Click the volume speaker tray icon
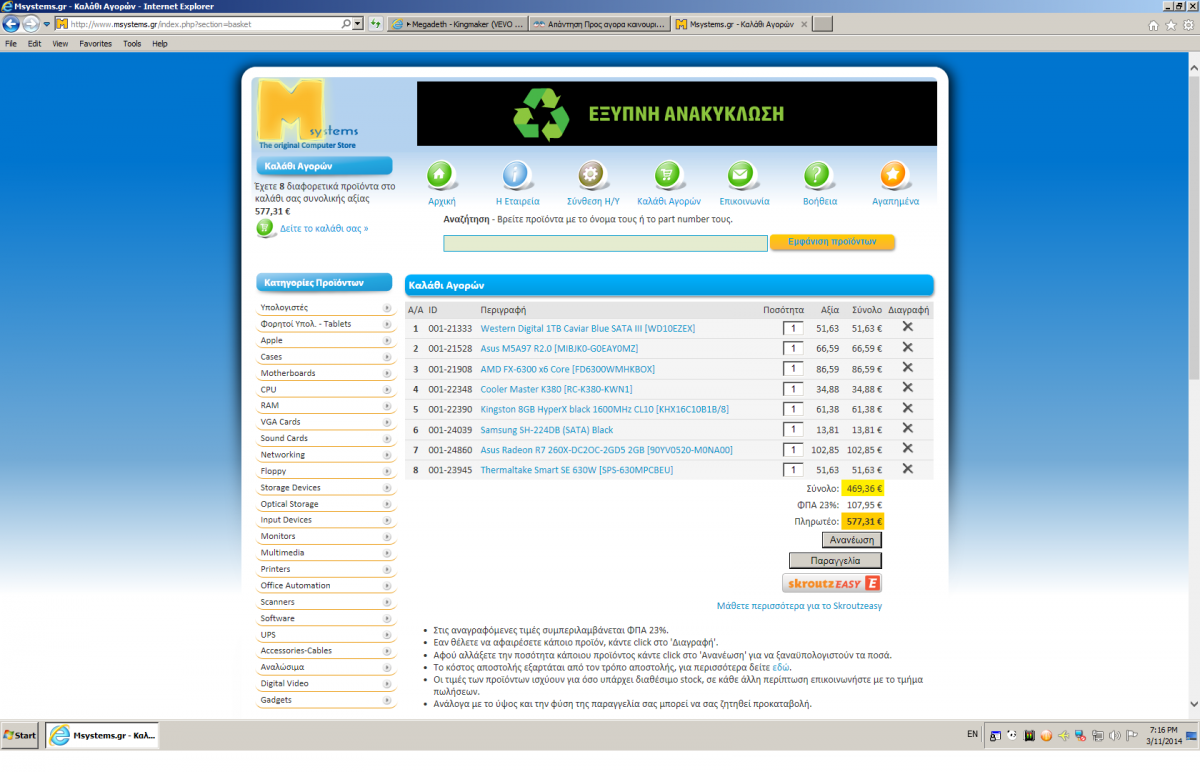Image resolution: width=1200 pixels, height=772 pixels. tap(1116, 736)
